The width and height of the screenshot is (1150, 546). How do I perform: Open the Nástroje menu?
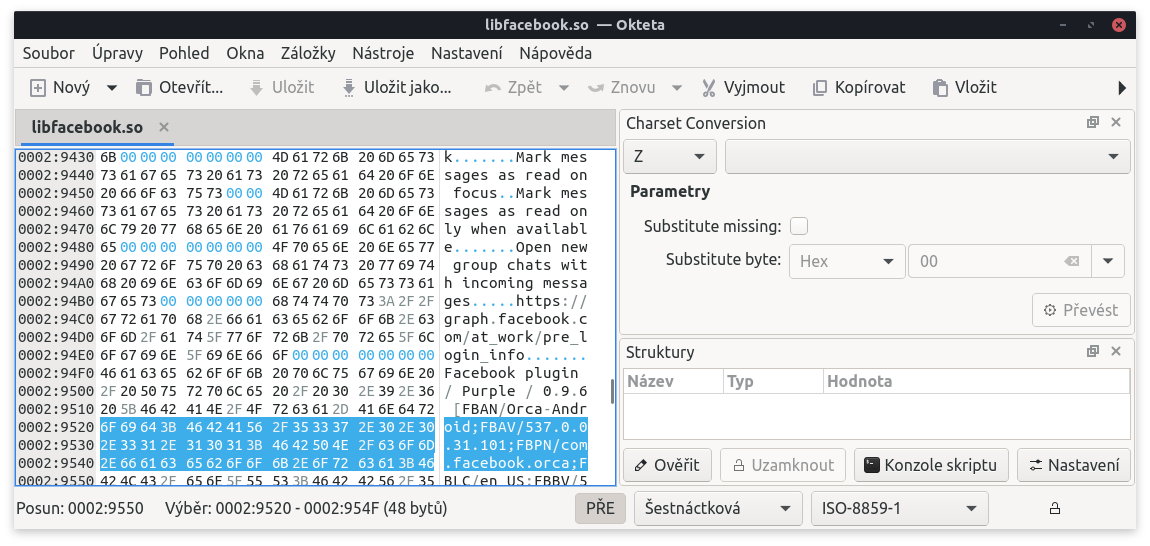pos(383,54)
